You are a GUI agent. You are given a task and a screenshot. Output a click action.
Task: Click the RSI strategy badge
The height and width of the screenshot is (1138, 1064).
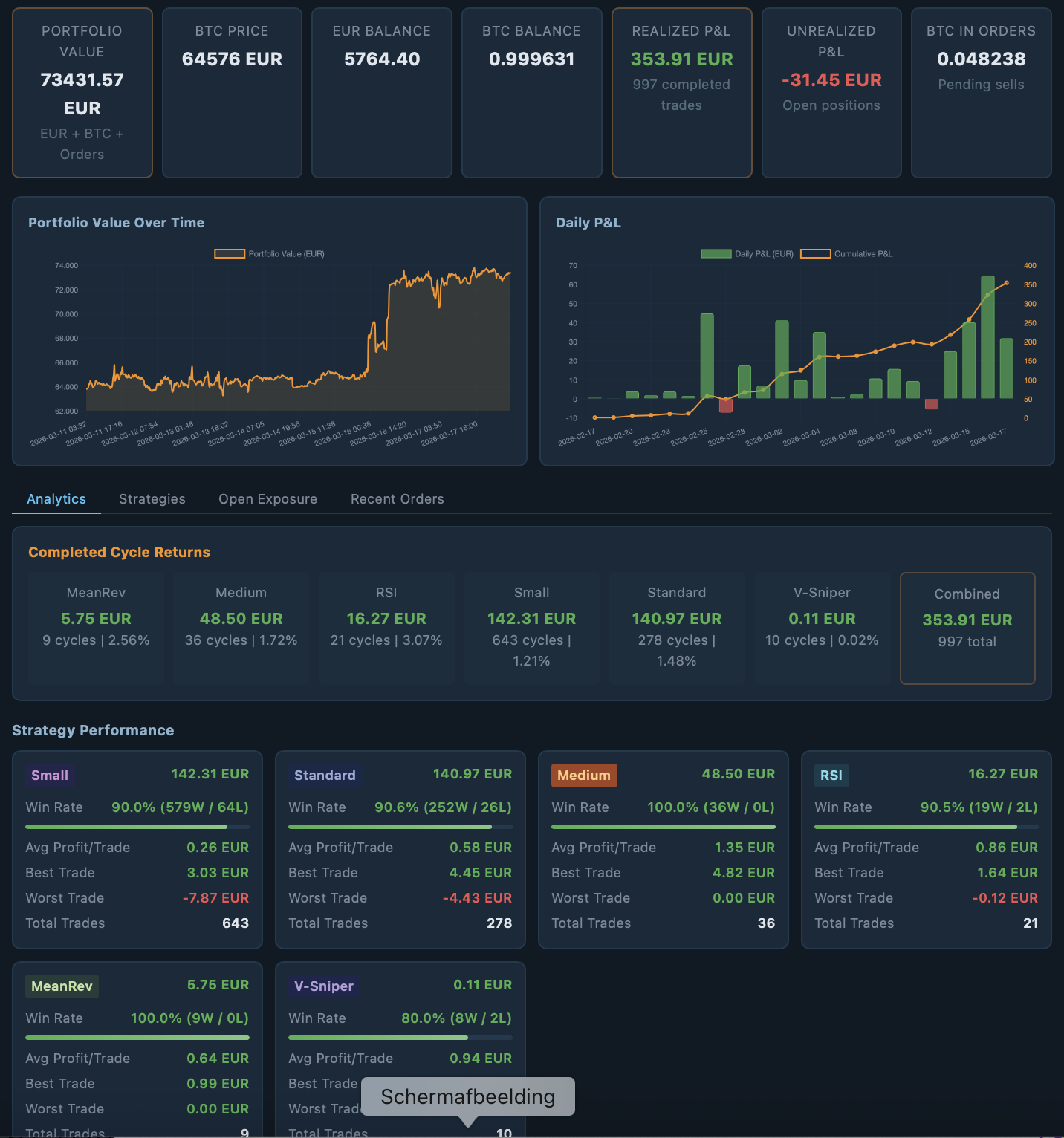[831, 775]
